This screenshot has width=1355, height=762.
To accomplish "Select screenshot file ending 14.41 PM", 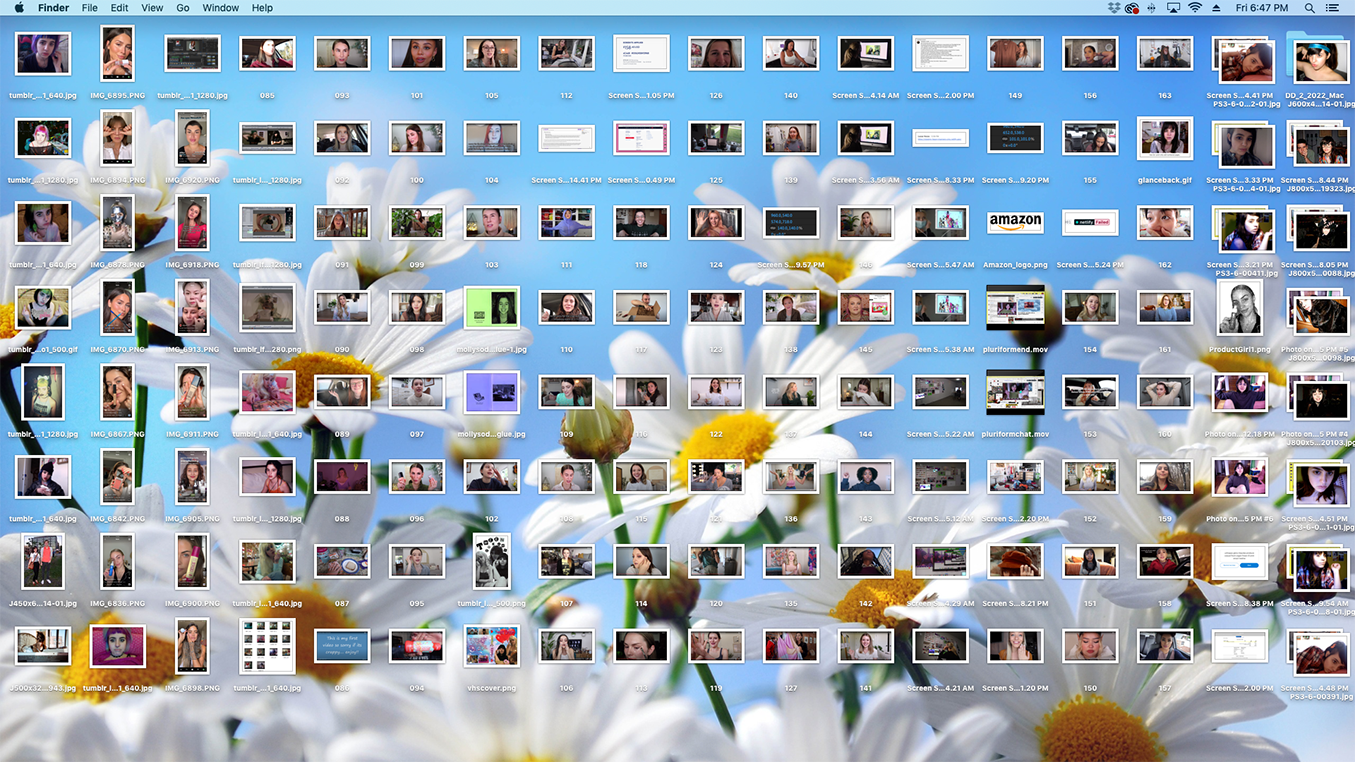I will [566, 138].
